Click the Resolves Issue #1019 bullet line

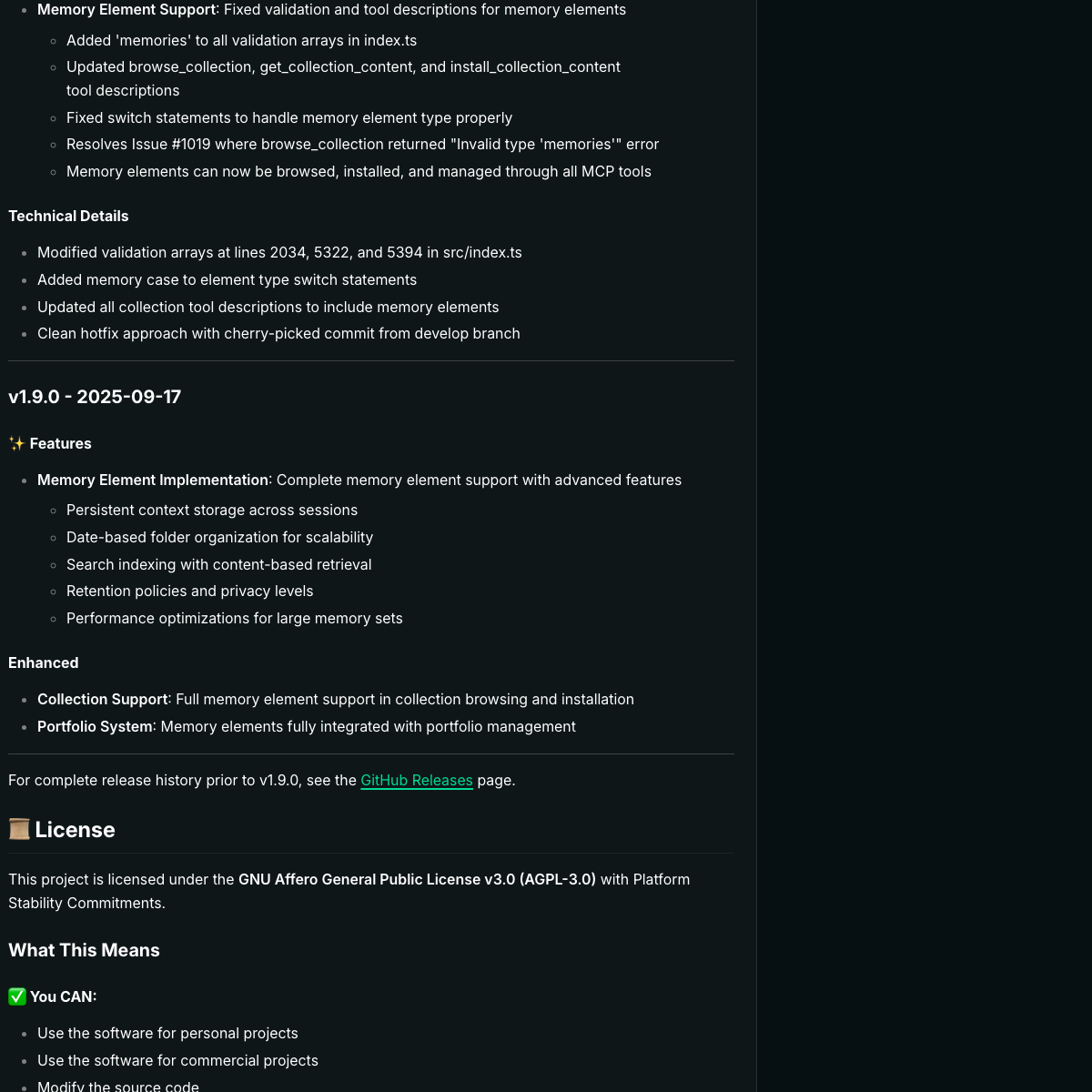[362, 145]
